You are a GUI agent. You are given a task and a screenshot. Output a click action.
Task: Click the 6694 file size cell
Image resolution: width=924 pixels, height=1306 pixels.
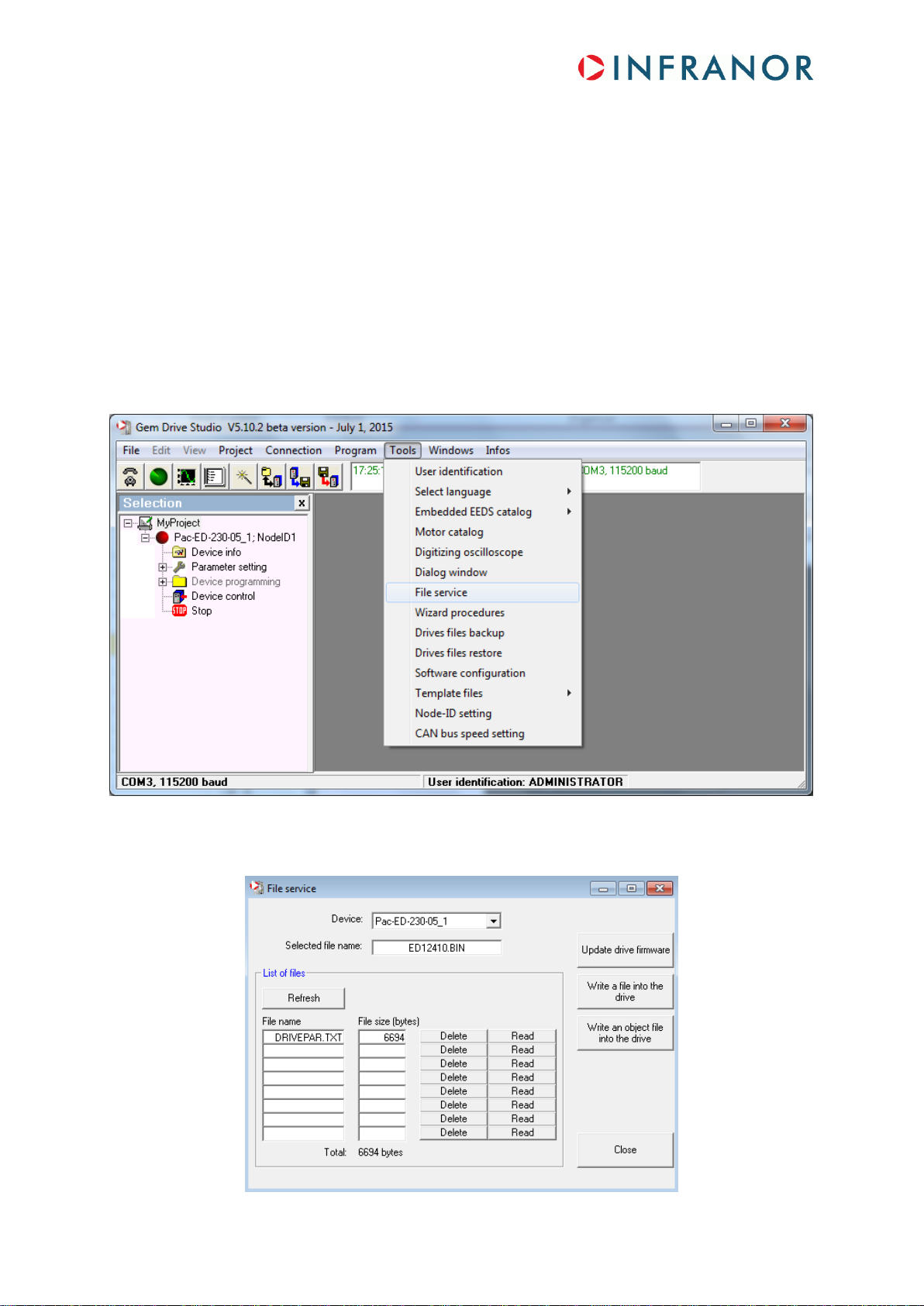[x=382, y=1037]
